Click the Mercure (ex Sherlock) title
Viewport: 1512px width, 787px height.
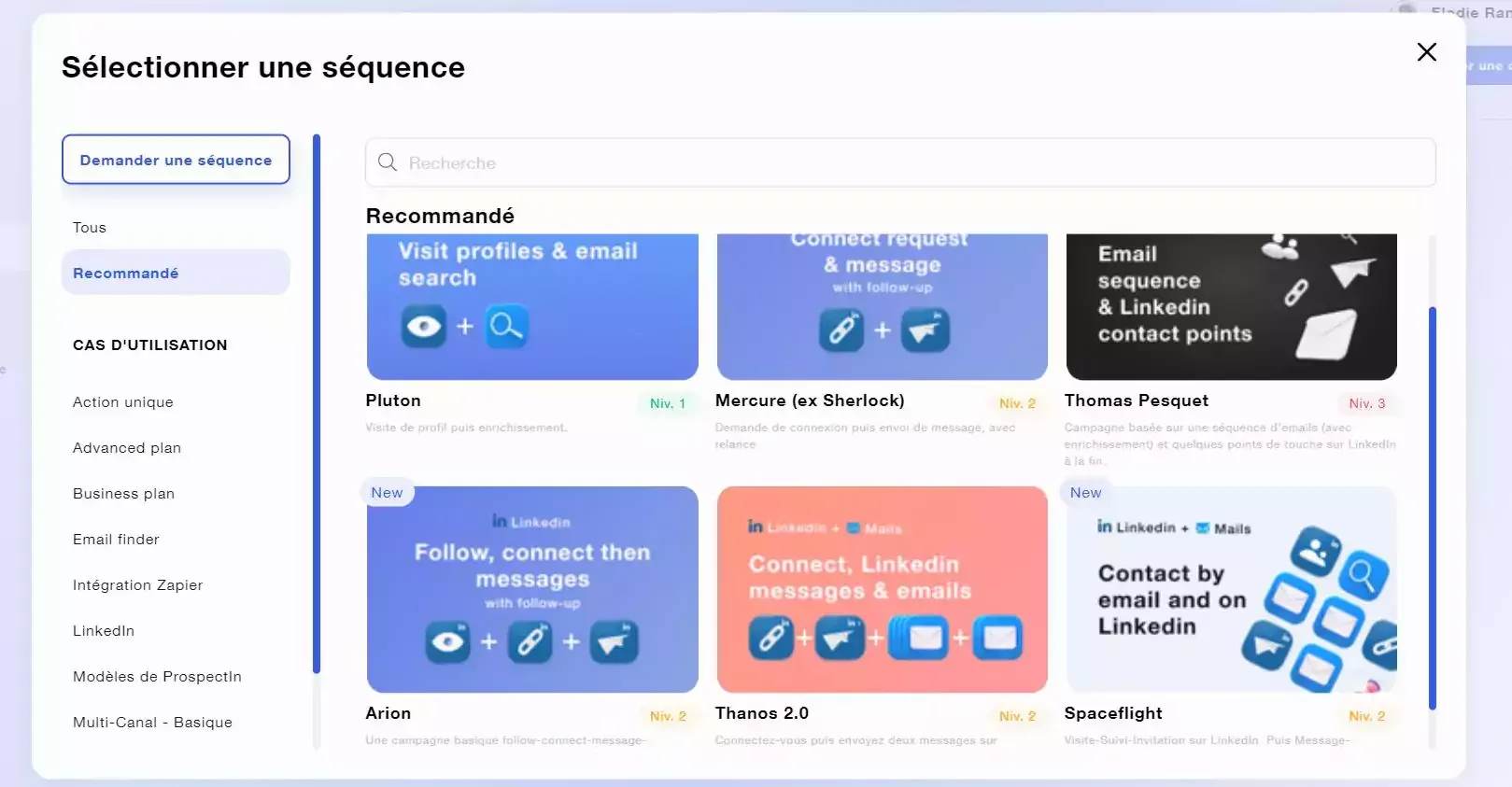click(x=810, y=401)
